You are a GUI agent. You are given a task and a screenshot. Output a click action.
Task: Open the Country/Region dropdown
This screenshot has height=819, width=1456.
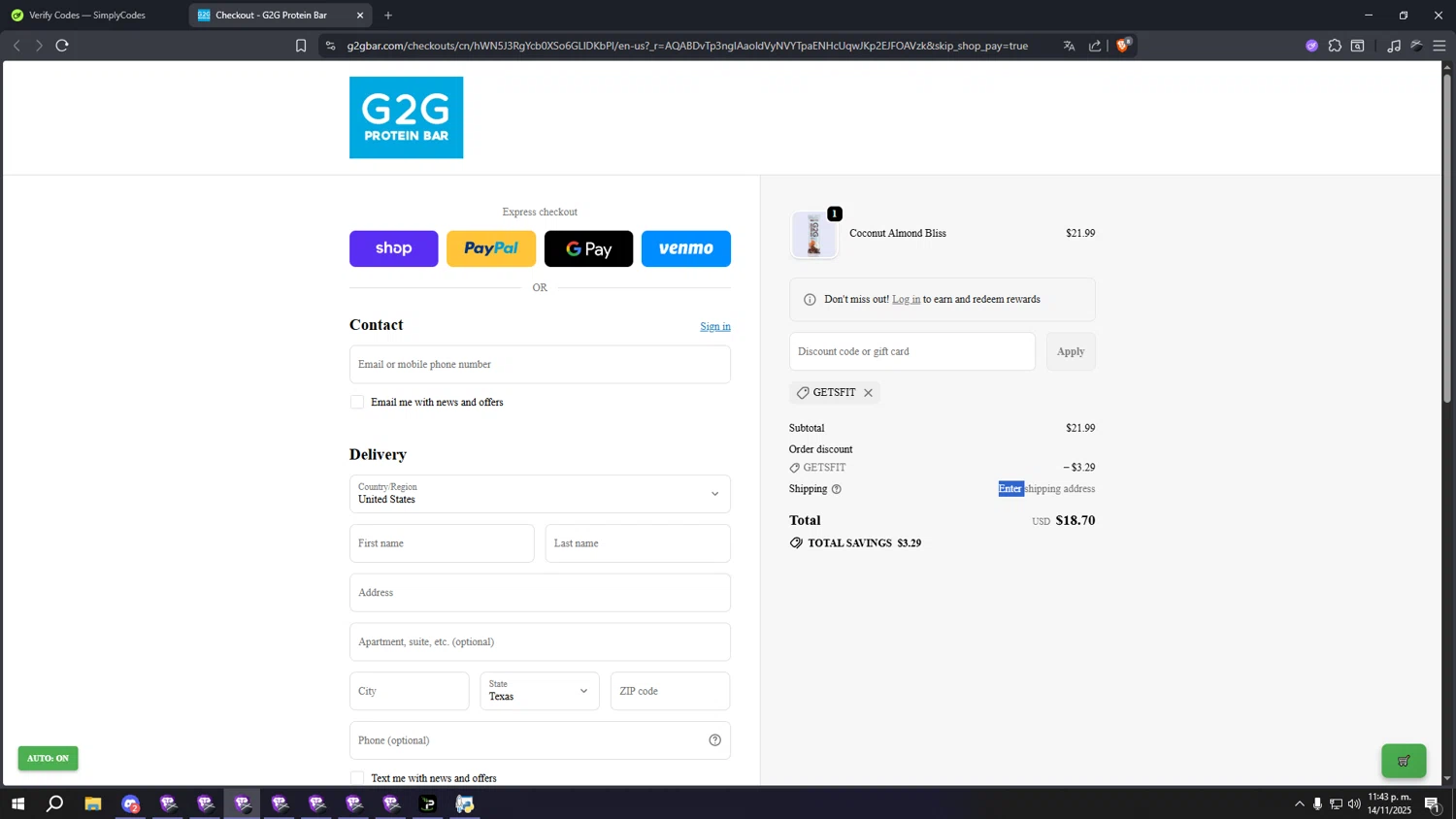pos(540,493)
